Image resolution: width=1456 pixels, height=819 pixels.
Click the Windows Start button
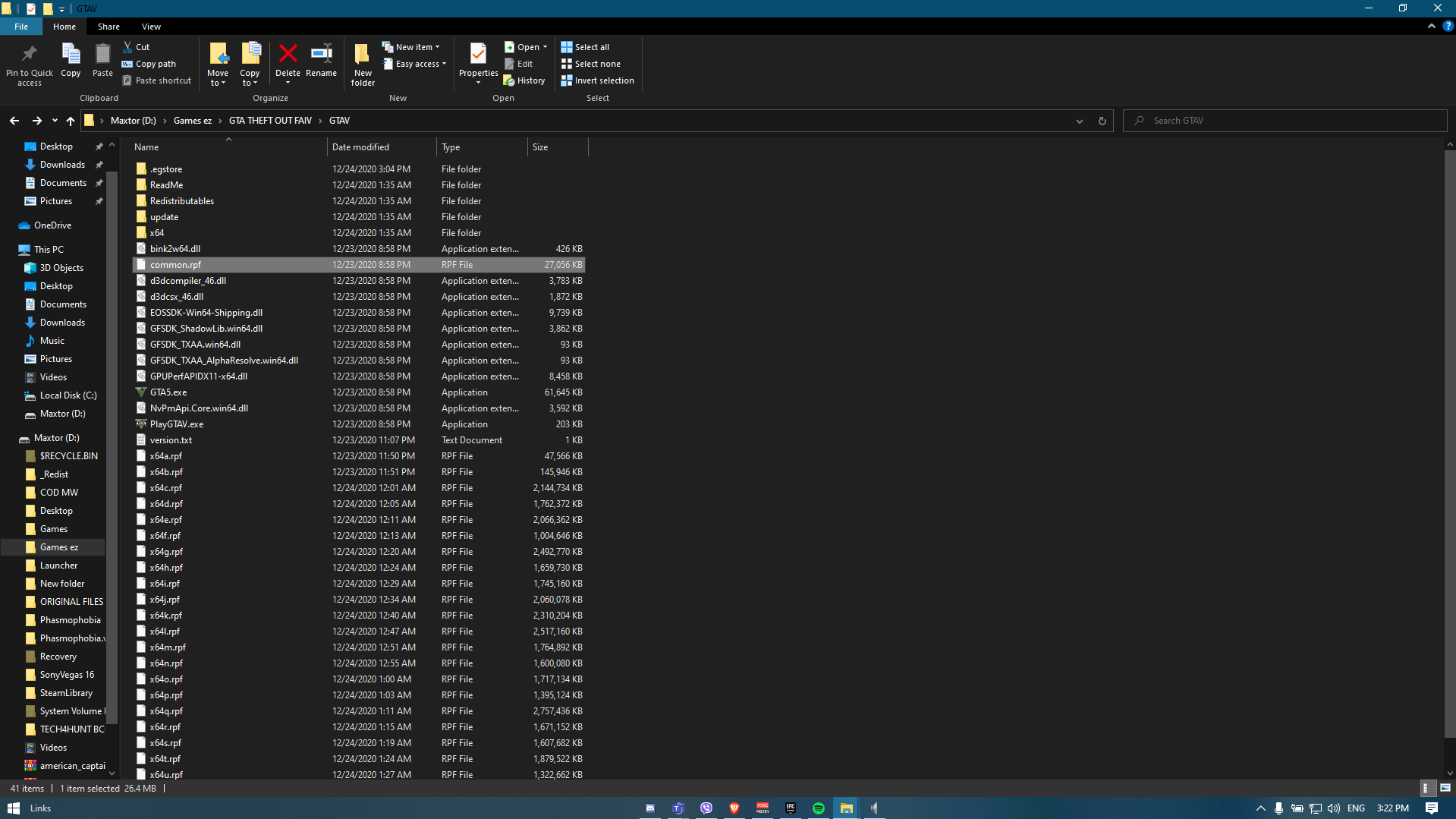click(13, 808)
